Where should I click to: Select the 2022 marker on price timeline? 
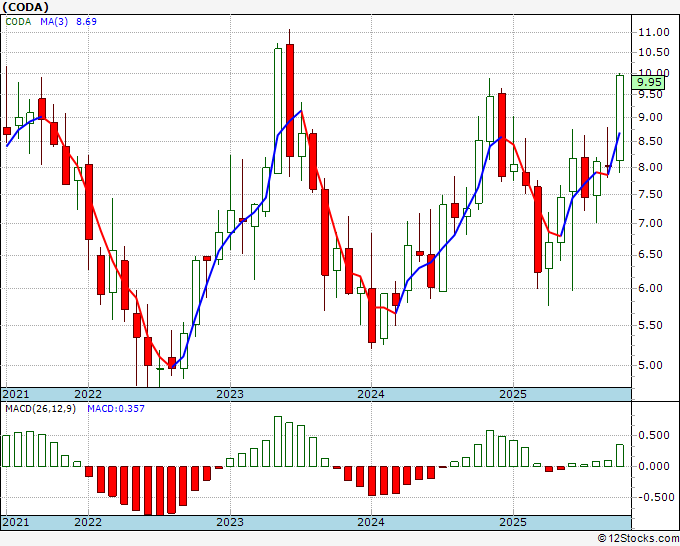pyautogui.click(x=88, y=394)
